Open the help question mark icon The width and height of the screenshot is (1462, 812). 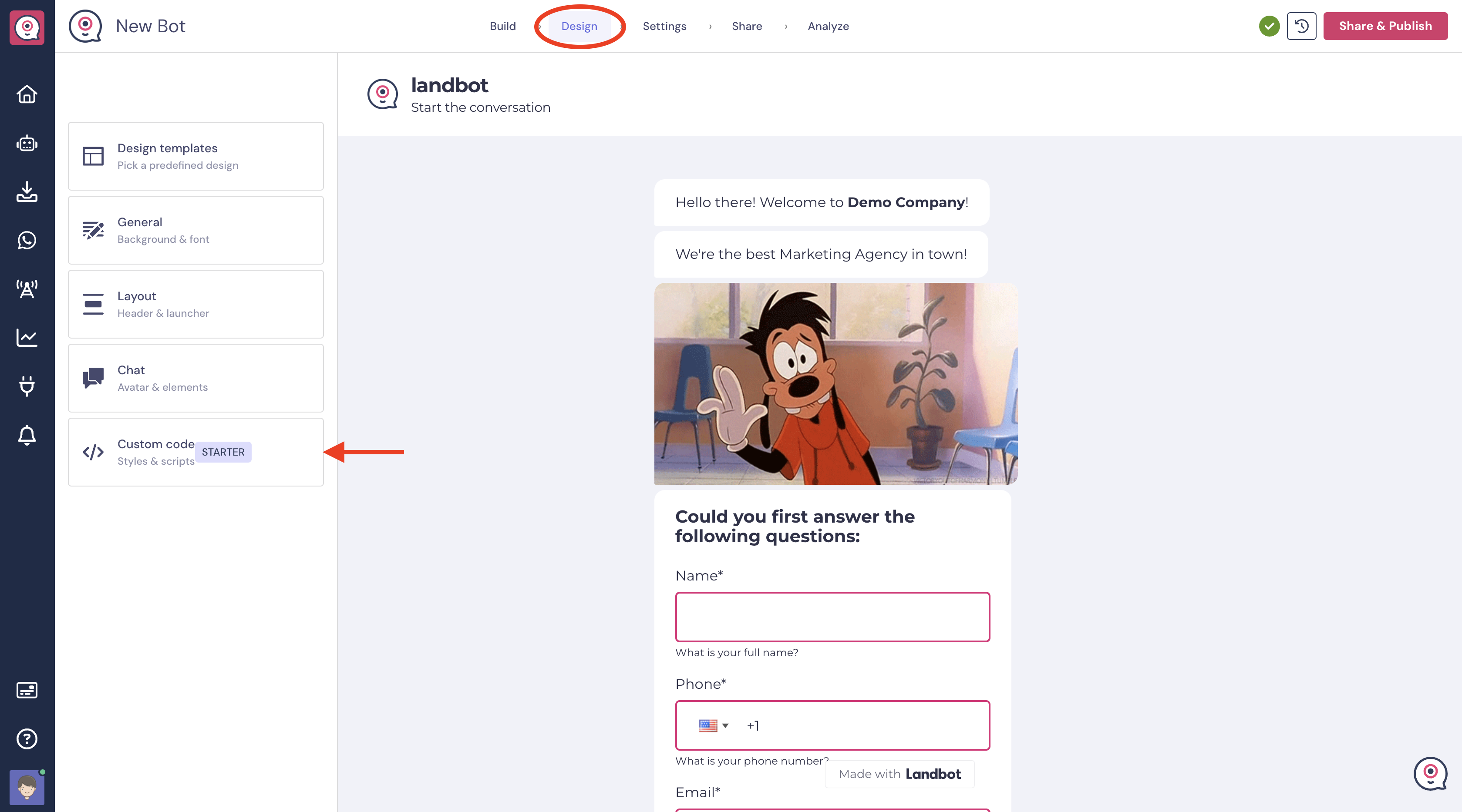(x=27, y=739)
